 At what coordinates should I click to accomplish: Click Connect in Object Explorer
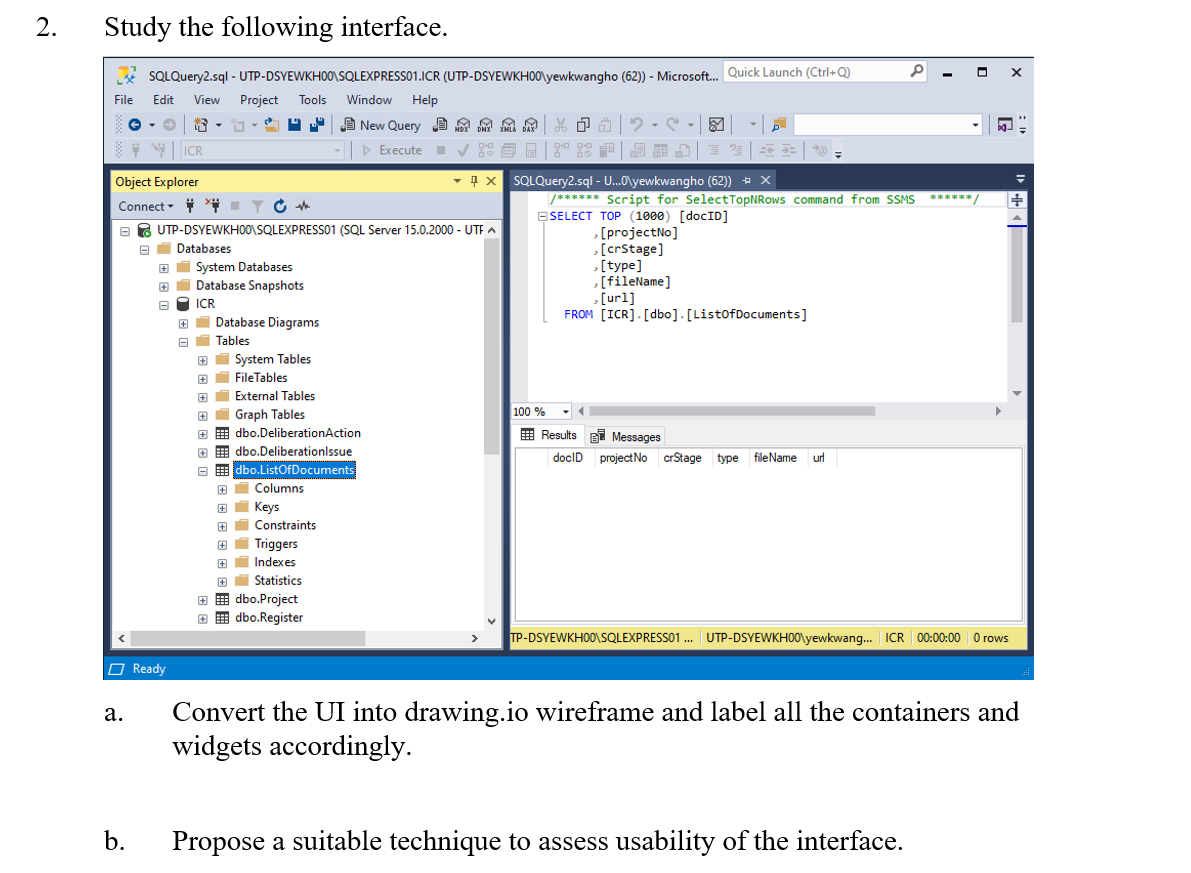[141, 205]
